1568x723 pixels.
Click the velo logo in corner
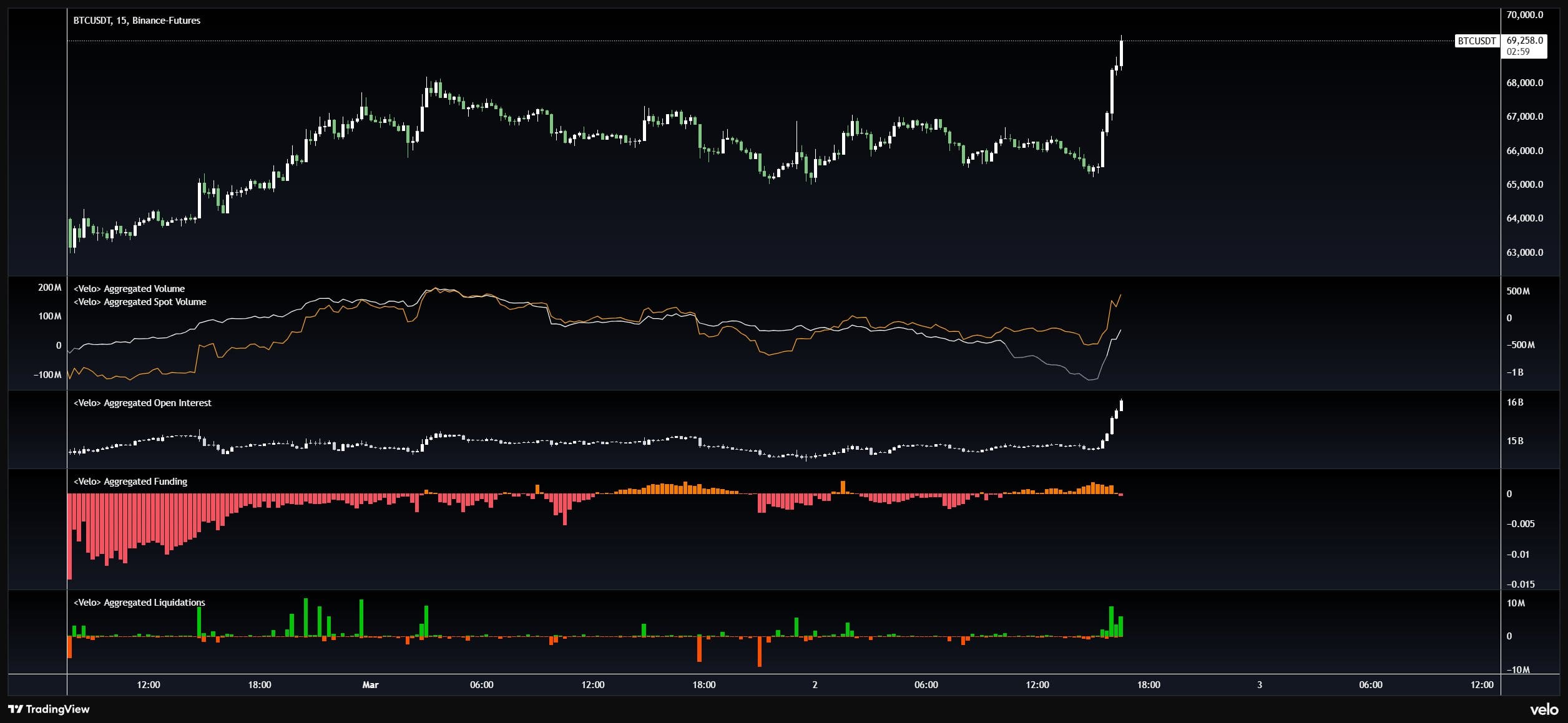(1544, 710)
